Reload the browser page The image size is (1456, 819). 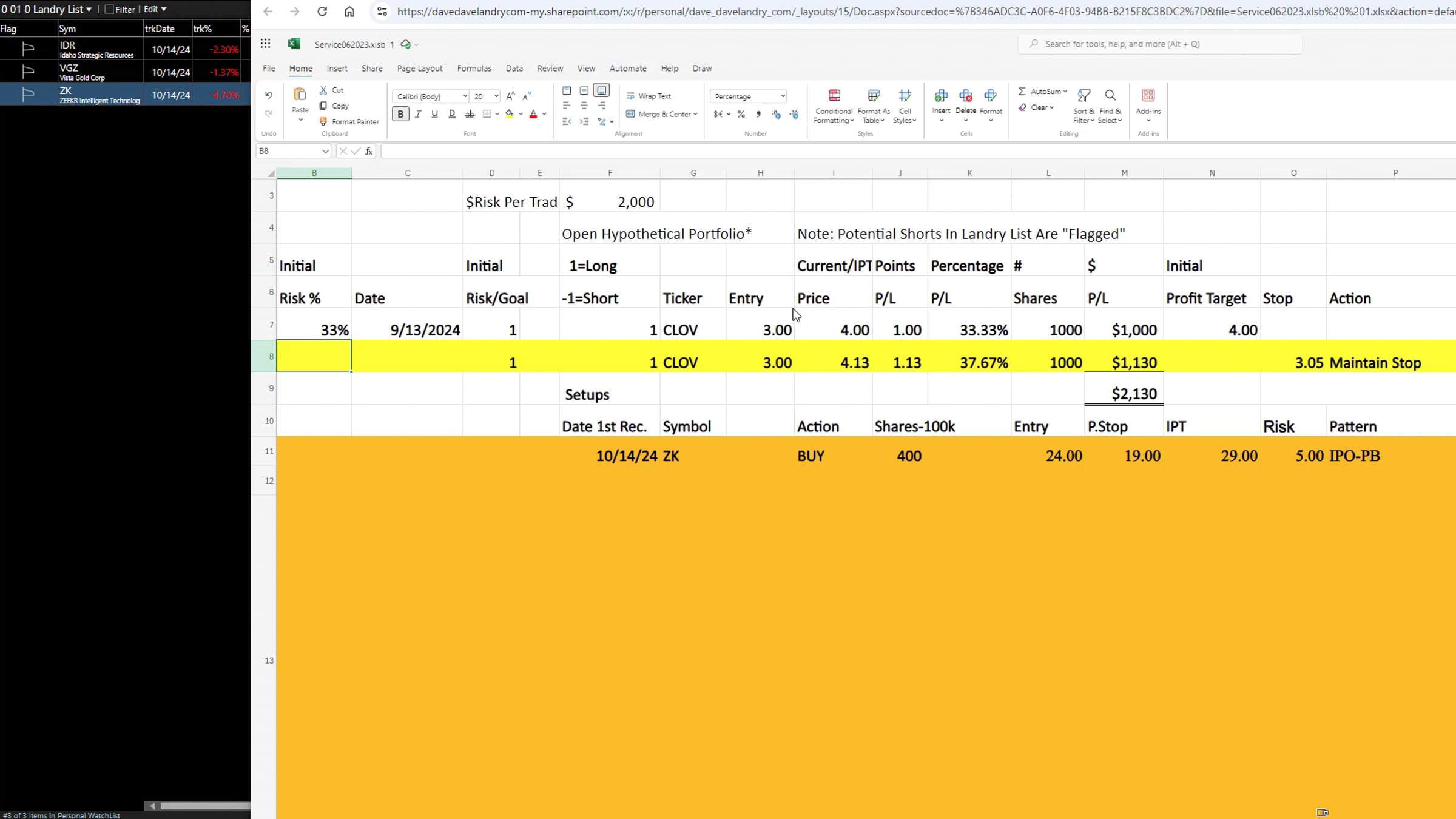[322, 12]
